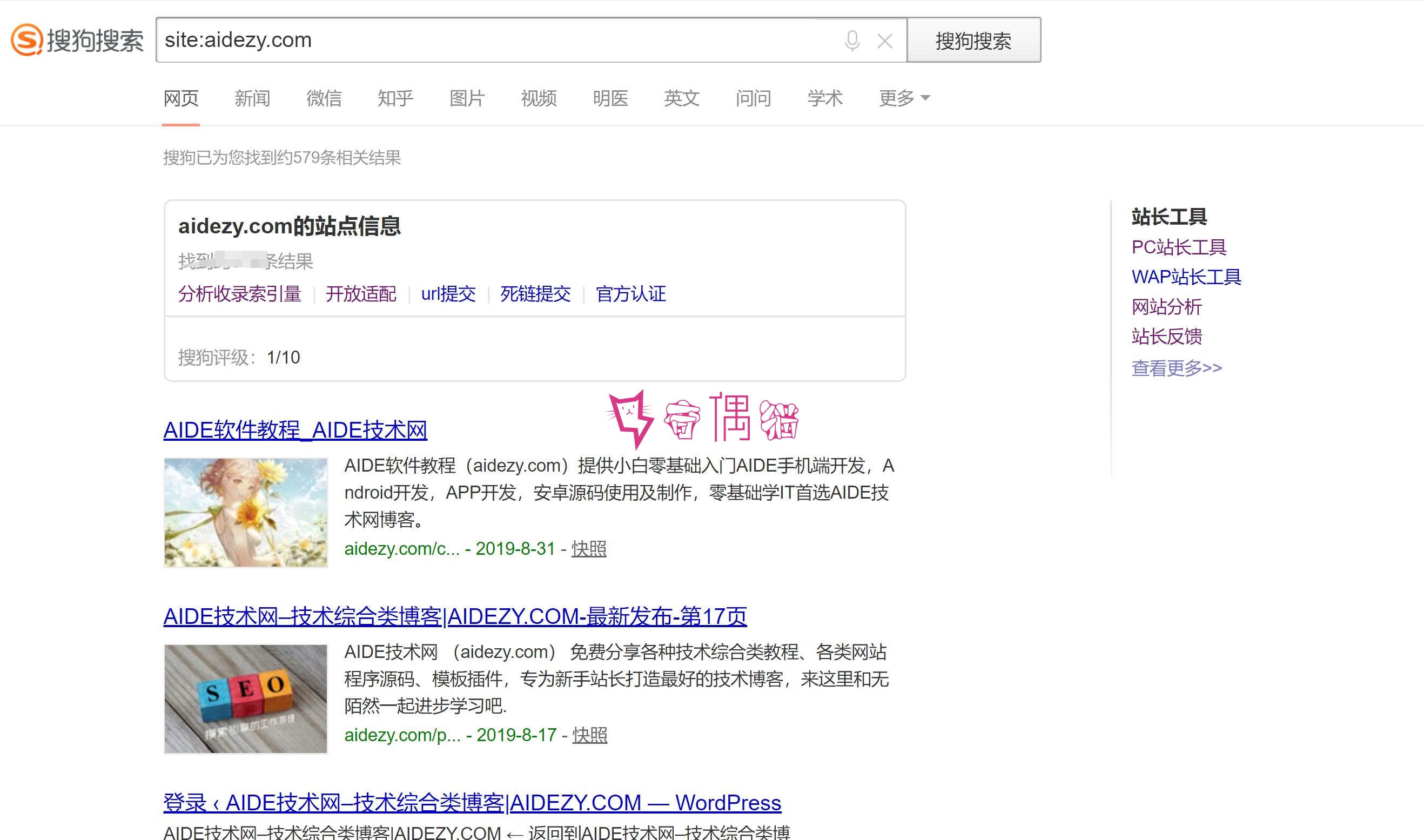Clear the search box with X icon
The height and width of the screenshot is (840, 1424).
tap(885, 41)
